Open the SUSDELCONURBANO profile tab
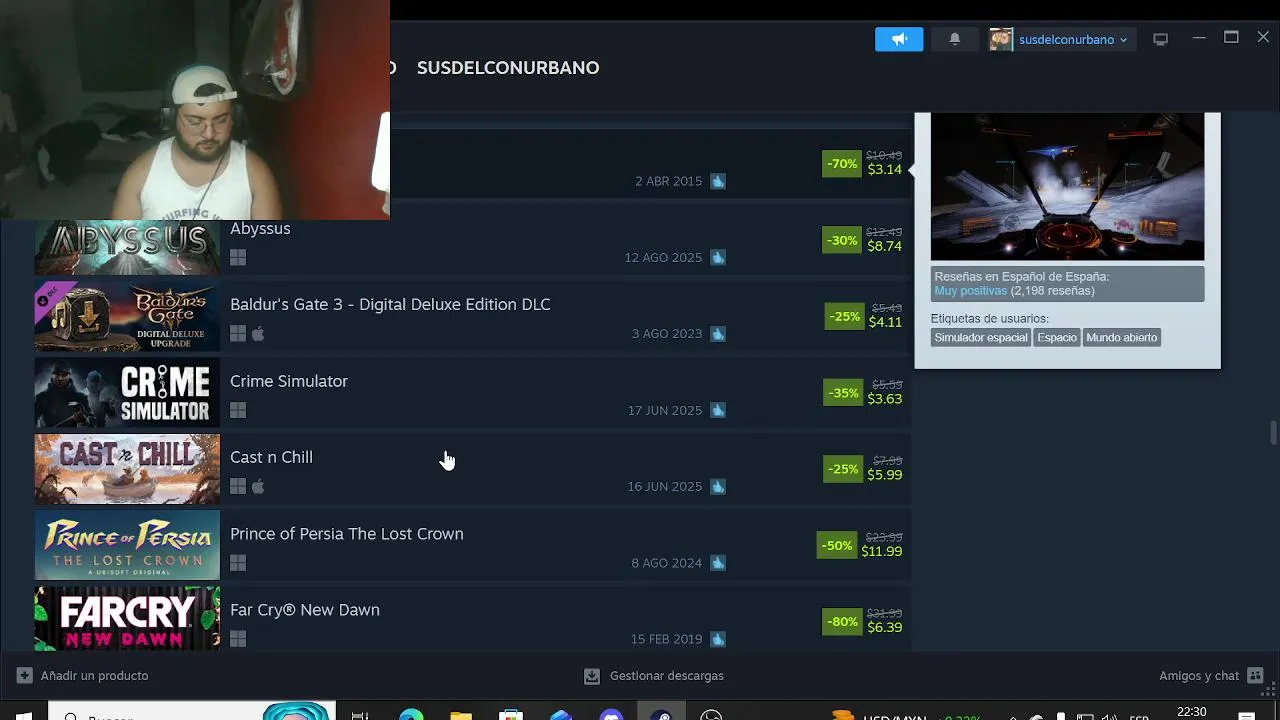The image size is (1280, 720). point(508,68)
